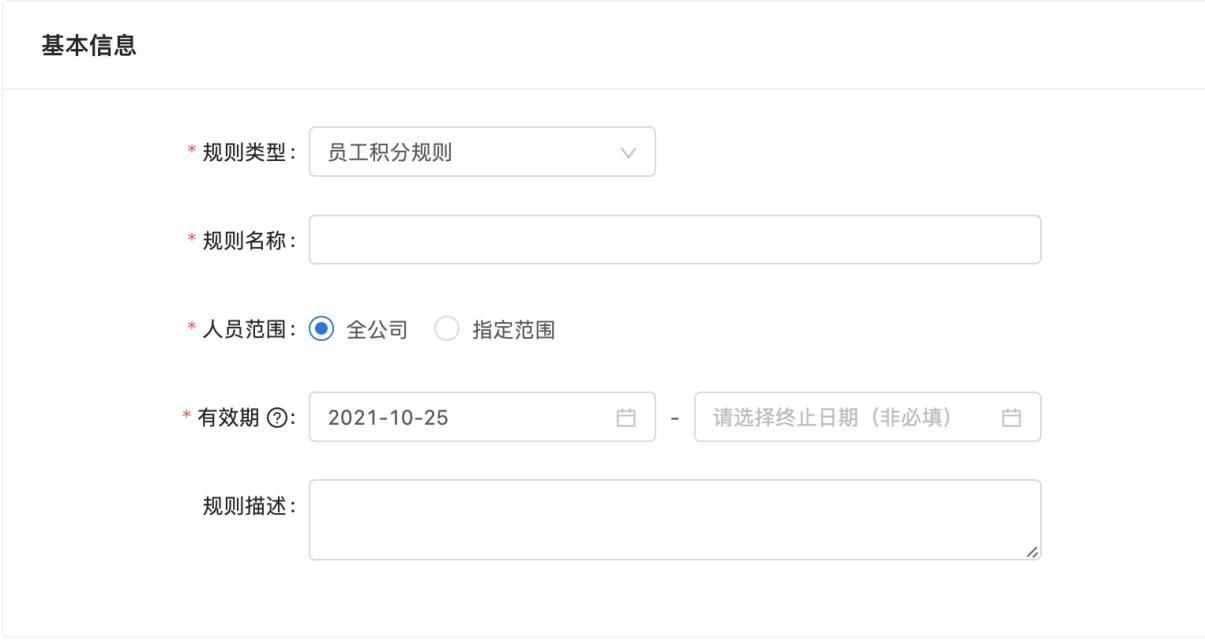Image resolution: width=1205 pixels, height=641 pixels.
Task: Focus the 规则描述 text area
Action: pos(675,519)
